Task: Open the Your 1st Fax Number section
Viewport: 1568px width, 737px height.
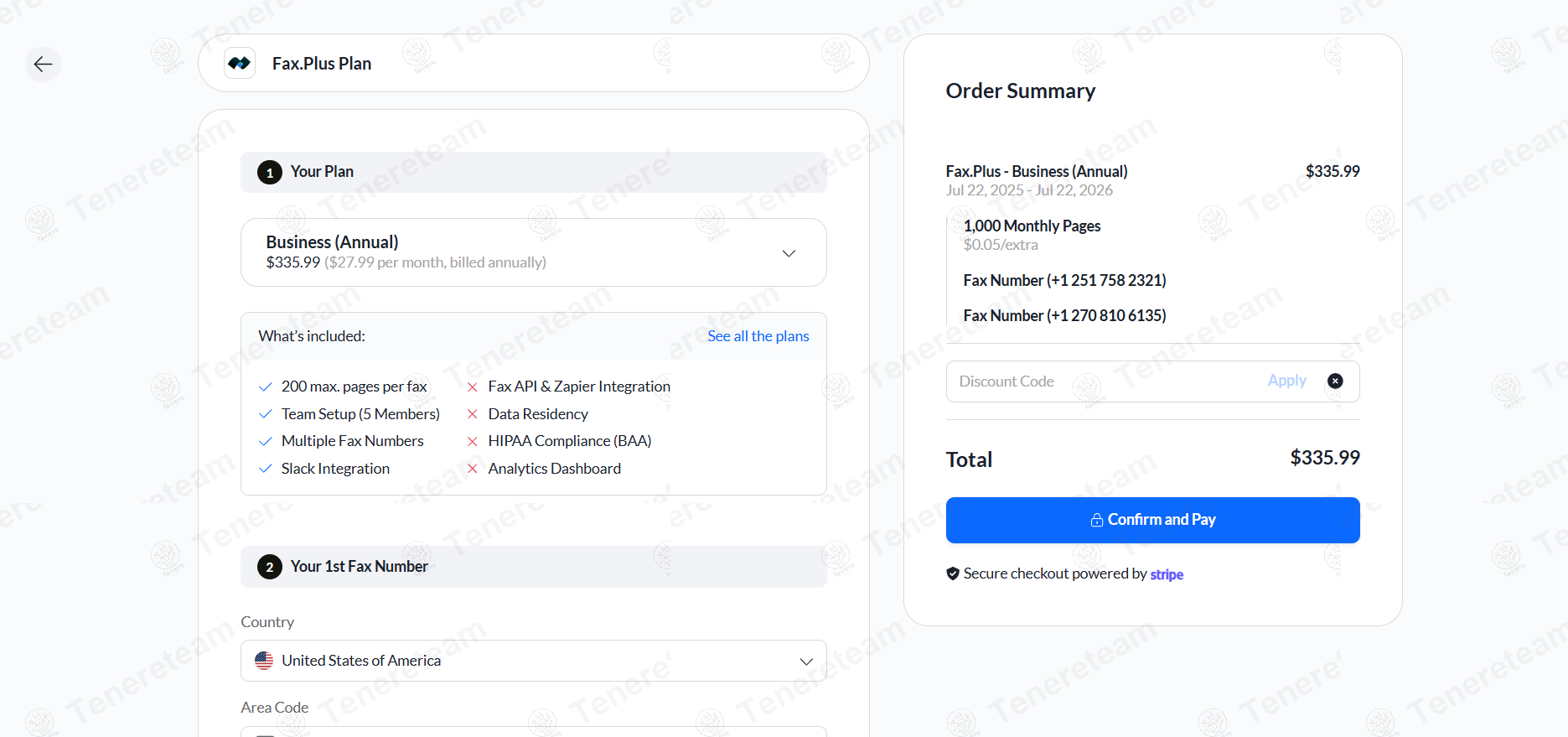Action: (x=533, y=567)
